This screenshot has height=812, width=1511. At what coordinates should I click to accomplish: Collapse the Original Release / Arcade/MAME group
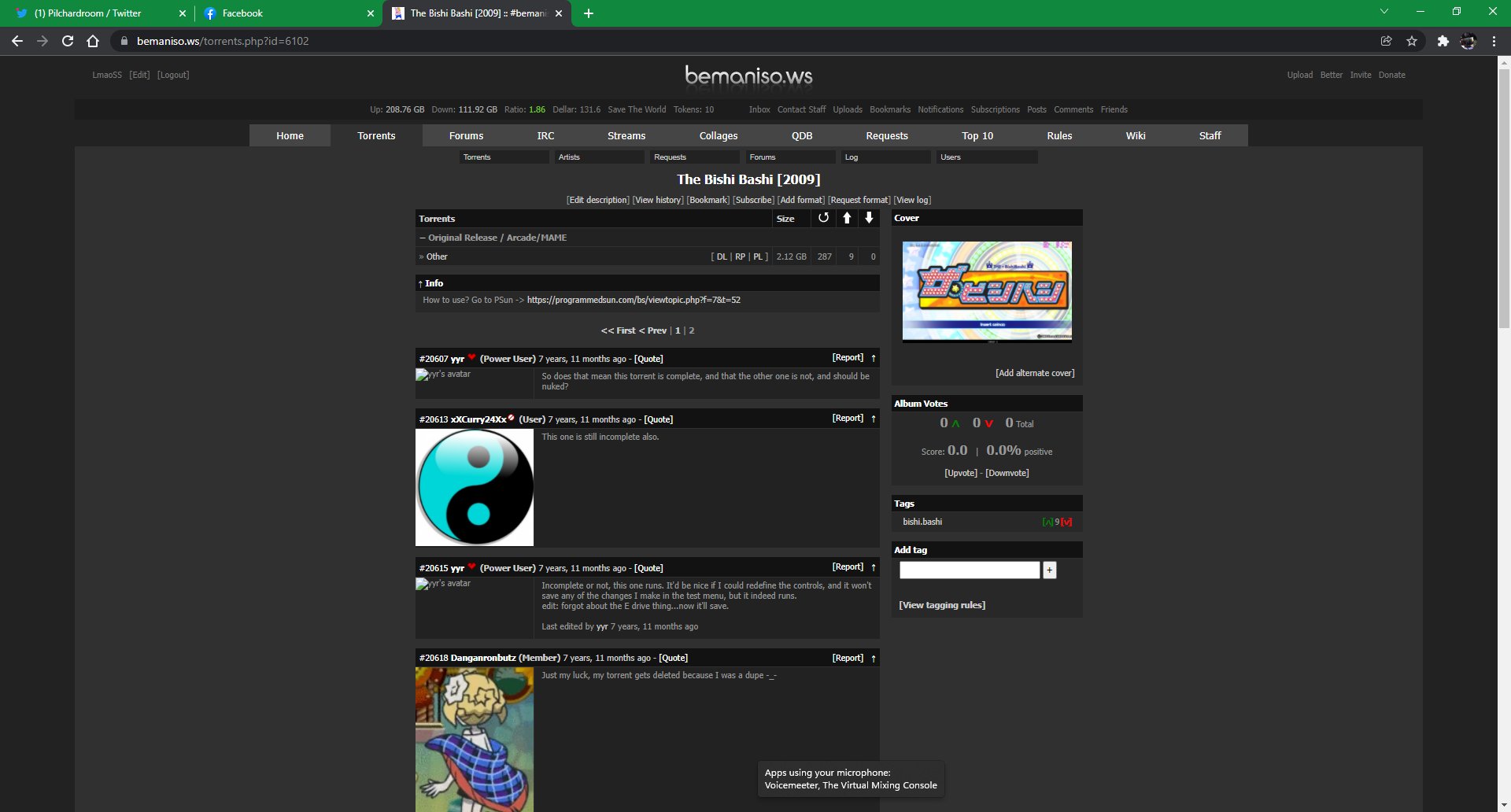pyautogui.click(x=423, y=238)
